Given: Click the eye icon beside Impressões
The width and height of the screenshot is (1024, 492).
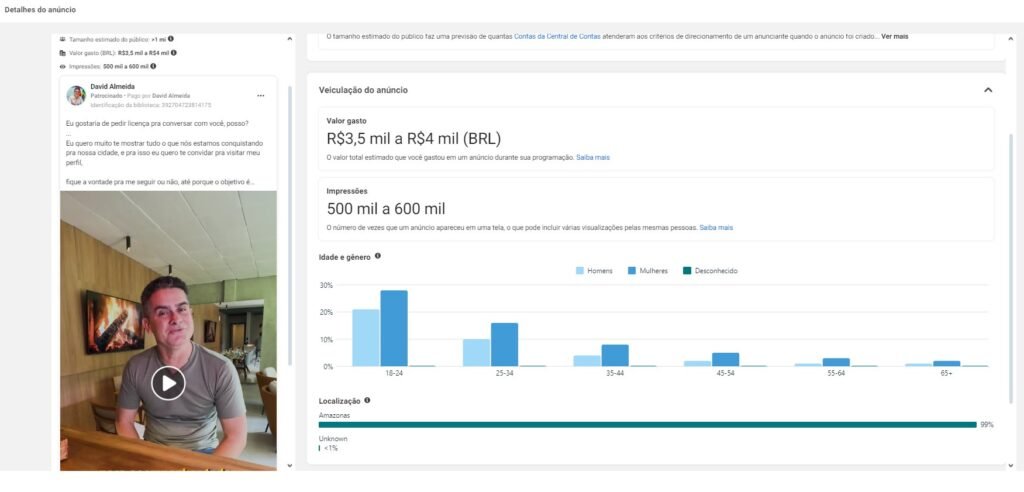Looking at the screenshot, I should click(x=63, y=66).
